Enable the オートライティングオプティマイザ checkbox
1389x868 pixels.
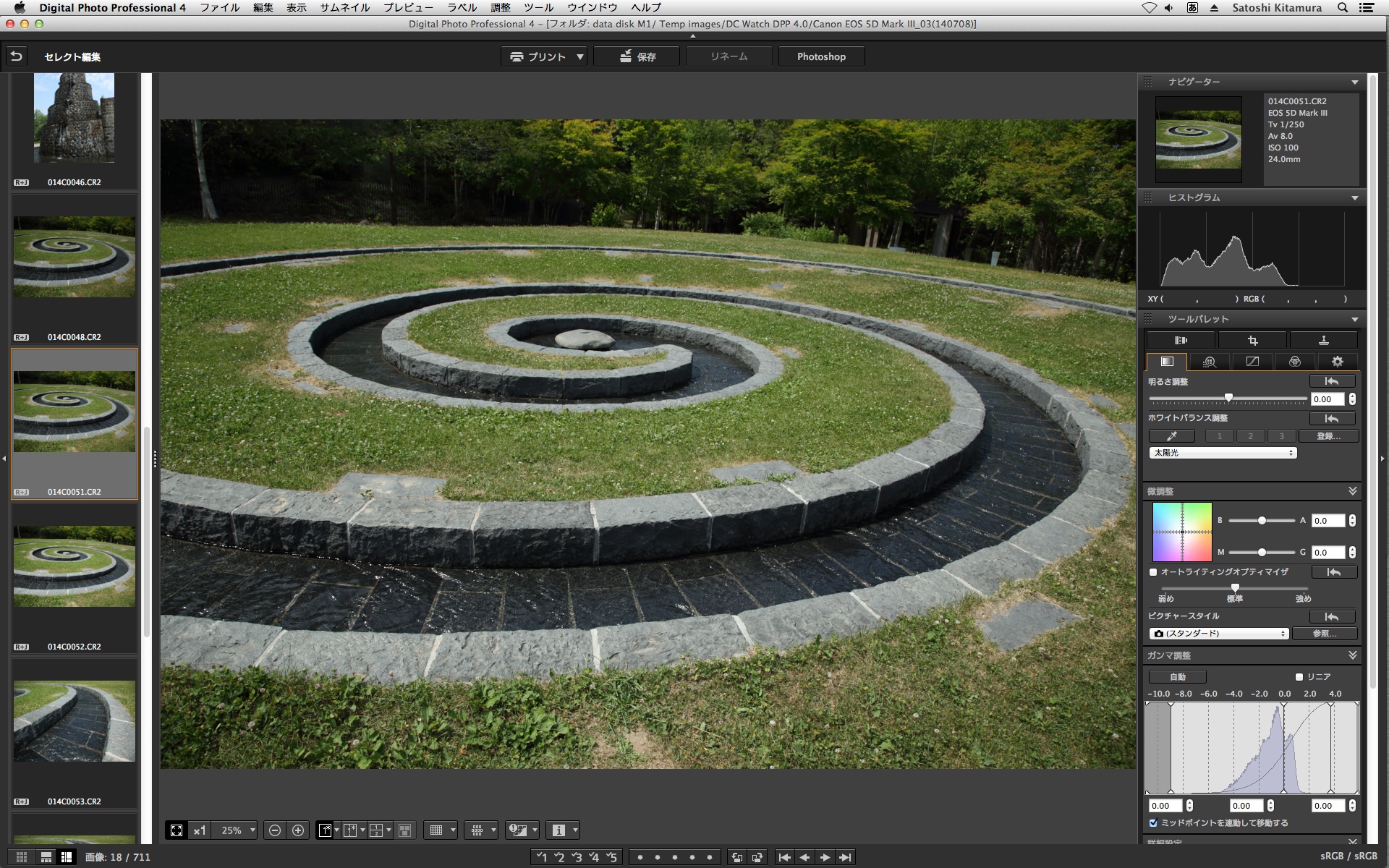pos(1153,572)
